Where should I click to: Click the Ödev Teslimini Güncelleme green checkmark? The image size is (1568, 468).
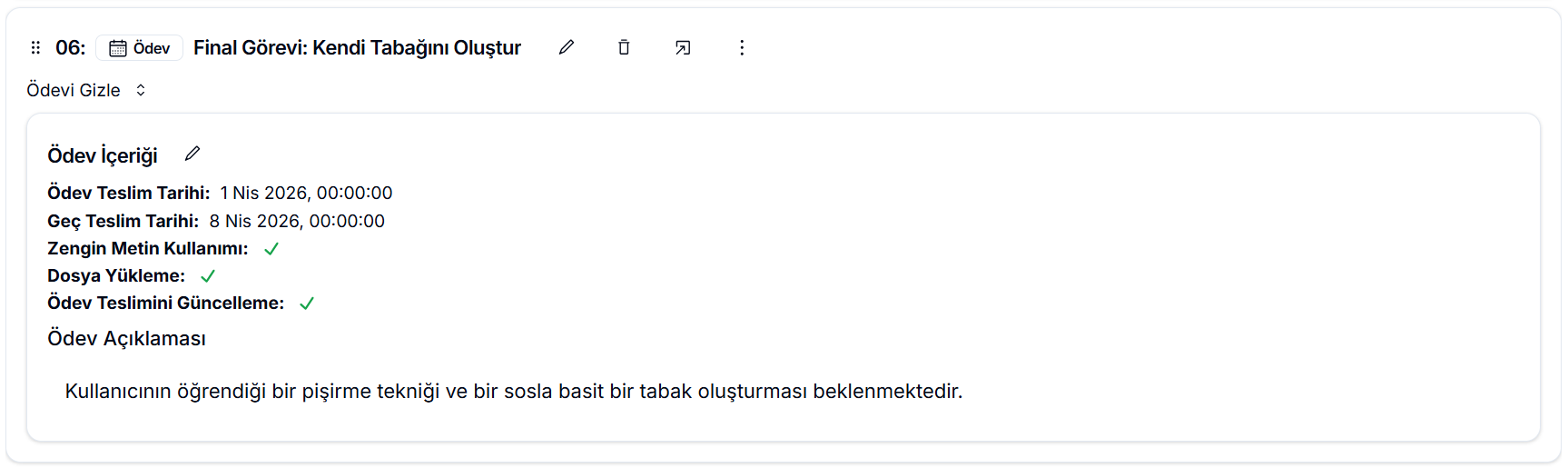pyautogui.click(x=307, y=304)
